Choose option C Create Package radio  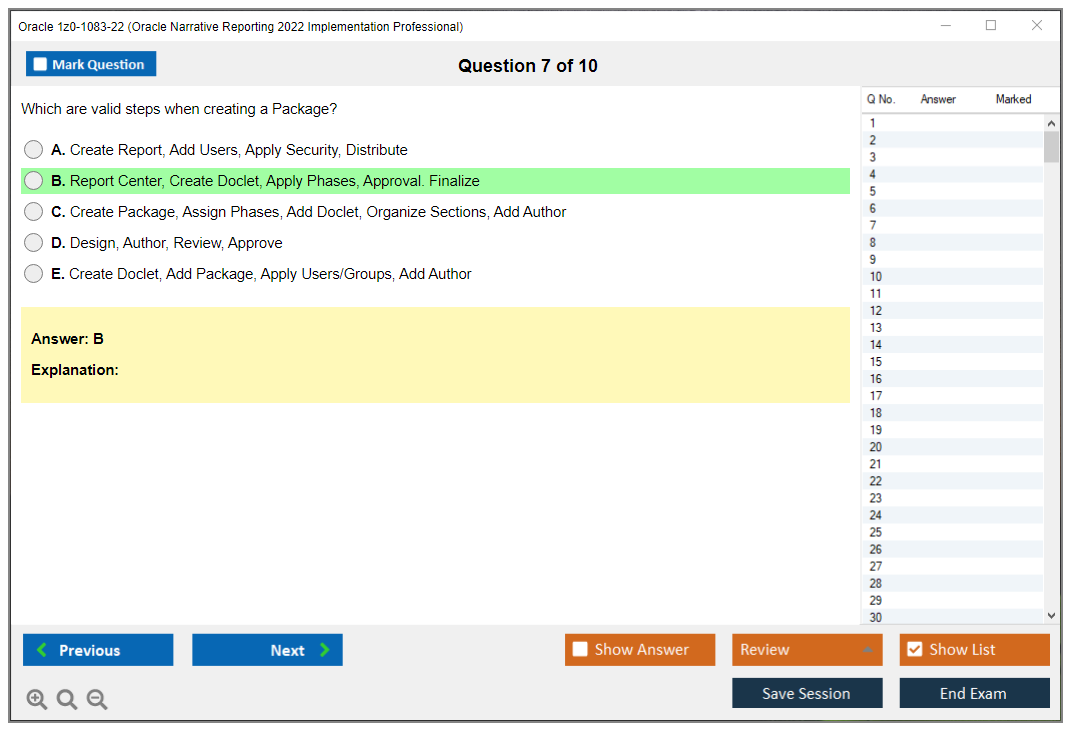click(34, 212)
